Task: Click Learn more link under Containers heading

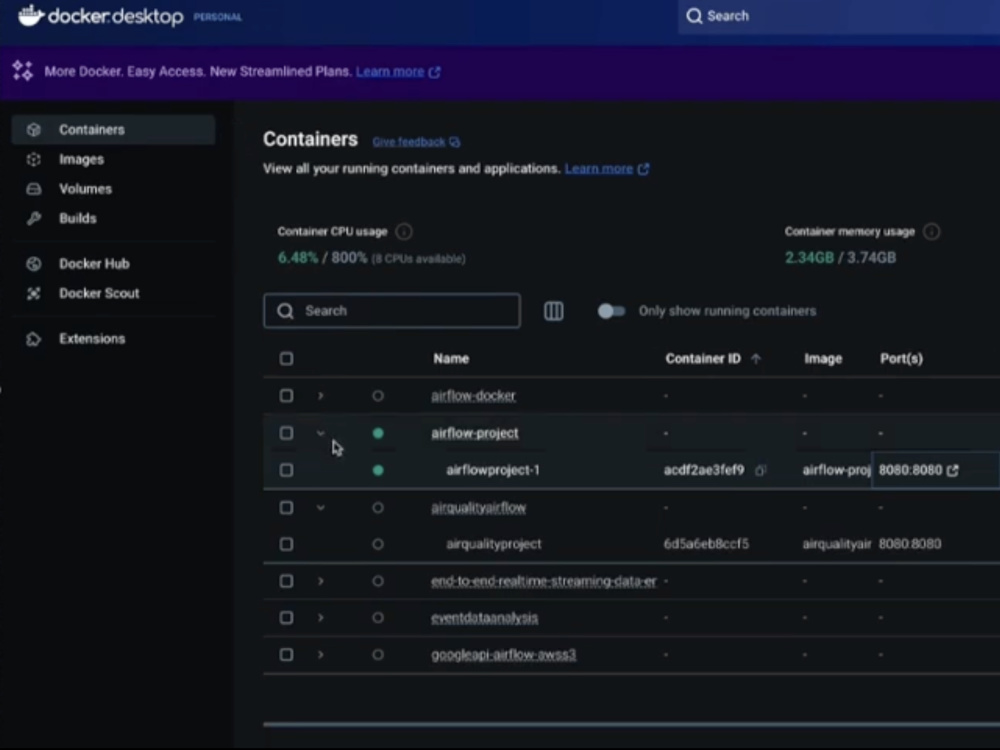Action: tap(599, 169)
